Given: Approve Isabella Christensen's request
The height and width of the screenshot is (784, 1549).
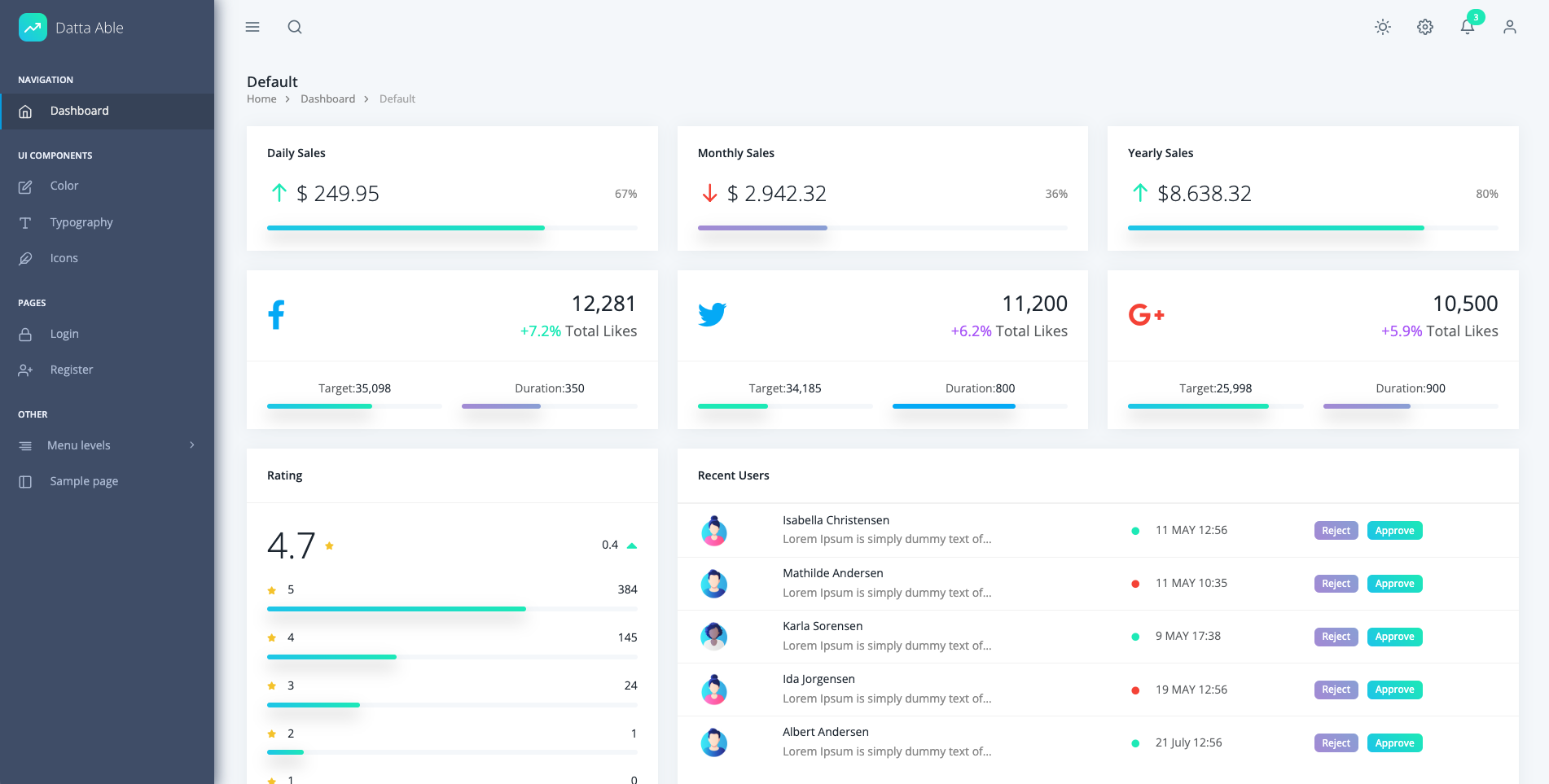Looking at the screenshot, I should [1394, 531].
